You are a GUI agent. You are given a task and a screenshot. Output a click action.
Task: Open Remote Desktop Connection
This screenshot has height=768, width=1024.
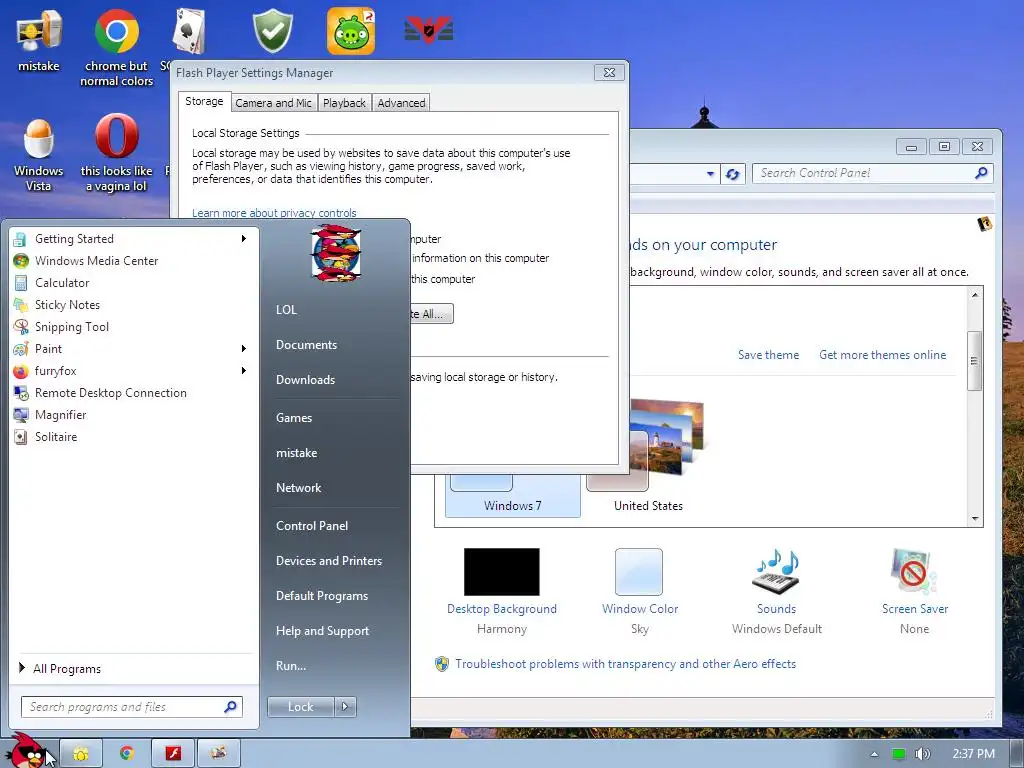[131, 392]
